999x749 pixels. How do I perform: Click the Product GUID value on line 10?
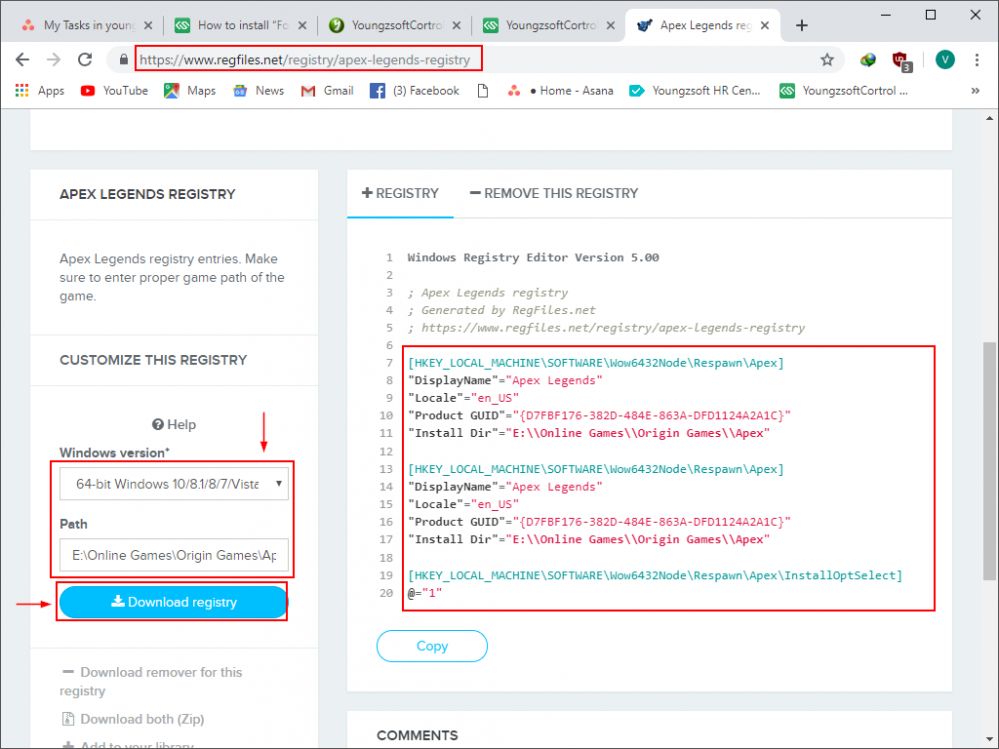pos(652,416)
